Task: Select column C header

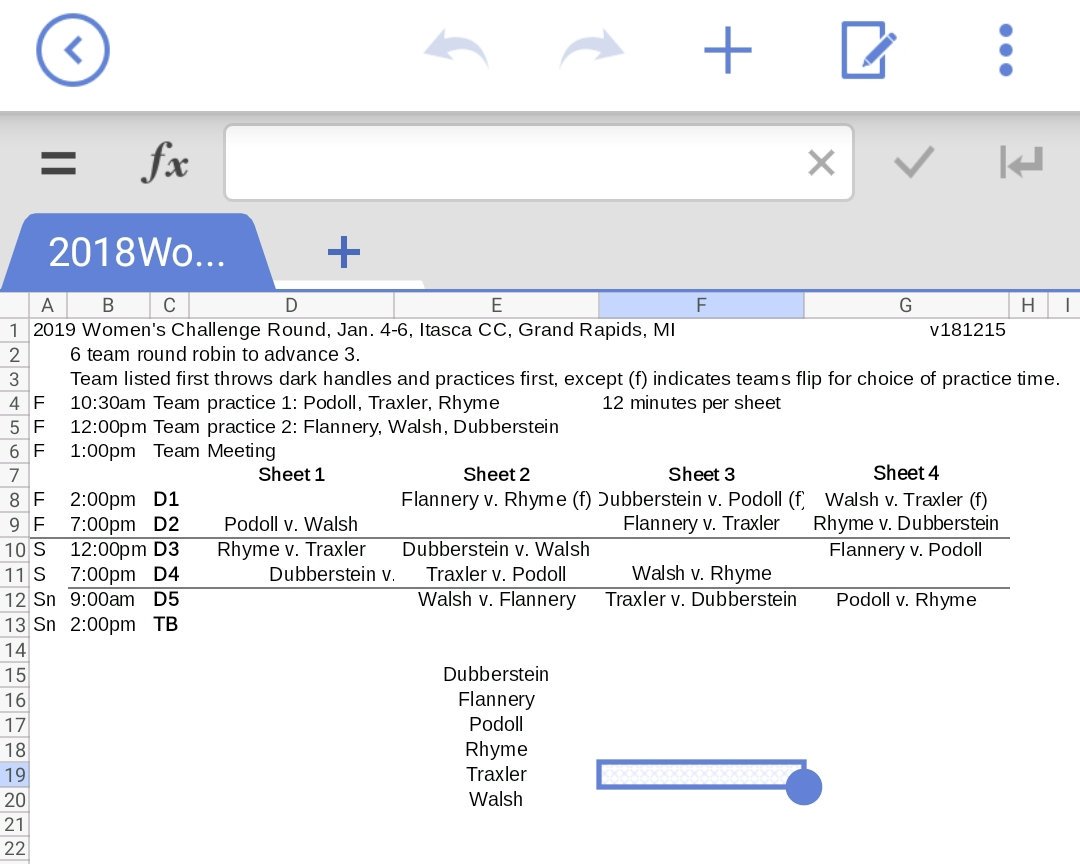Action: [169, 305]
